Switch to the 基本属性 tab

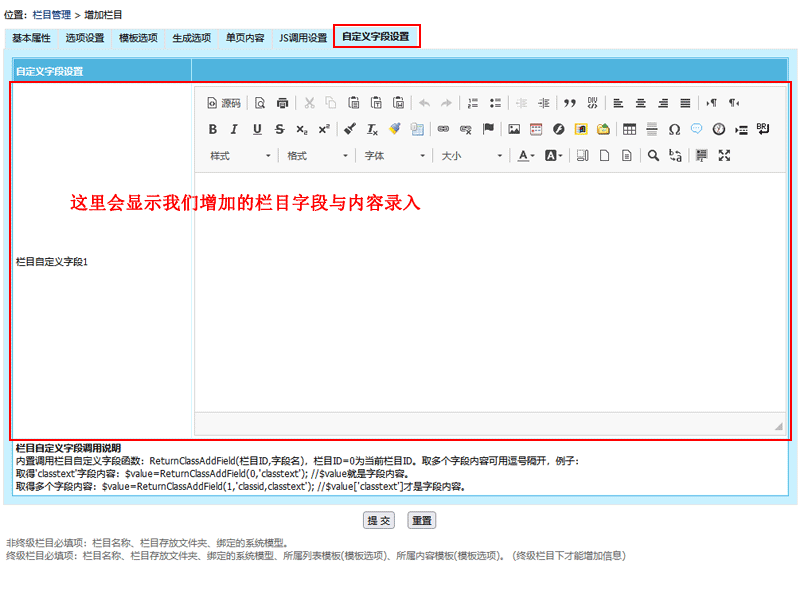[x=31, y=38]
